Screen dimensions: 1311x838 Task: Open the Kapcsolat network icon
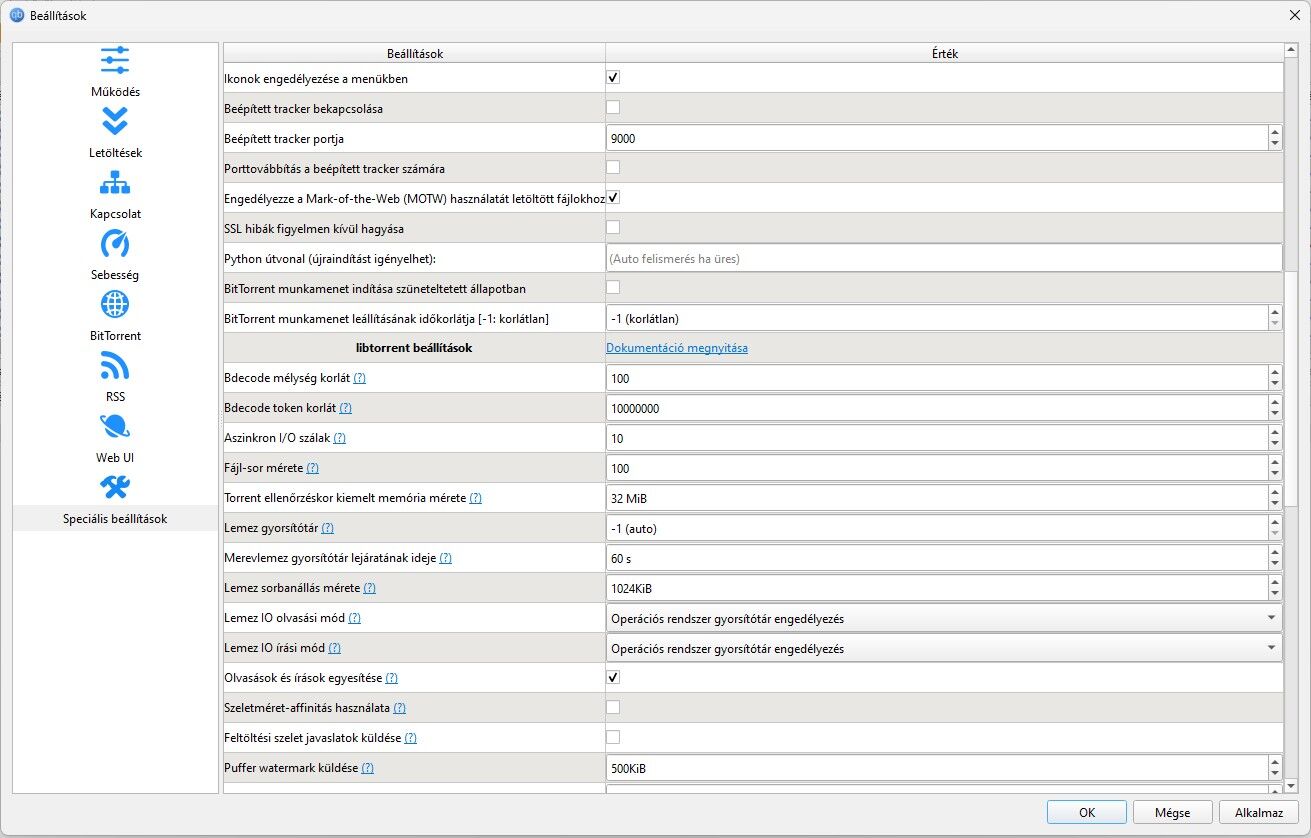(x=115, y=183)
